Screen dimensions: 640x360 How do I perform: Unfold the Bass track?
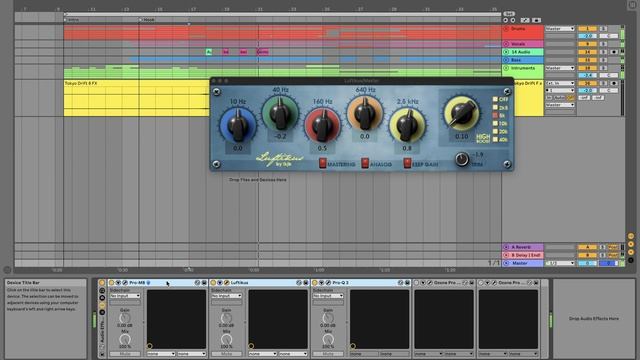[x=506, y=60]
